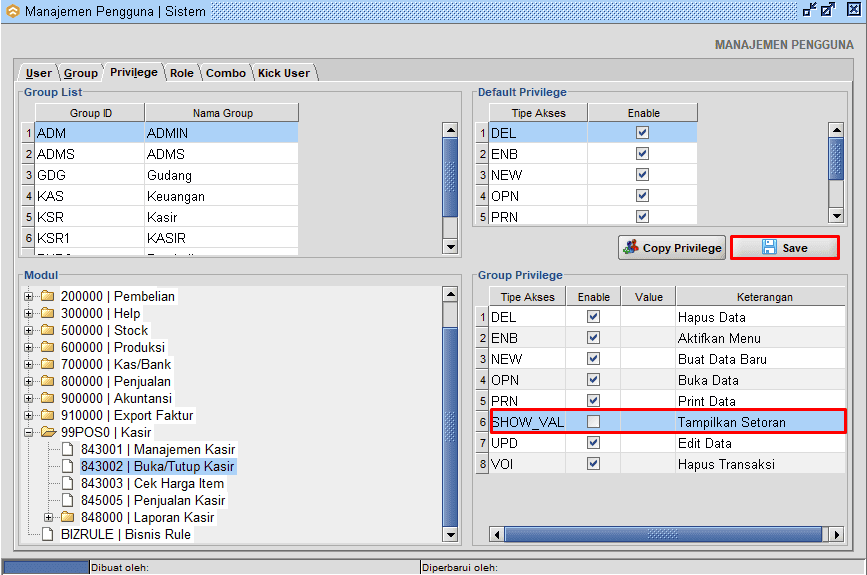
Task: Select 843001 Manajemen Kasir module
Action: point(158,449)
